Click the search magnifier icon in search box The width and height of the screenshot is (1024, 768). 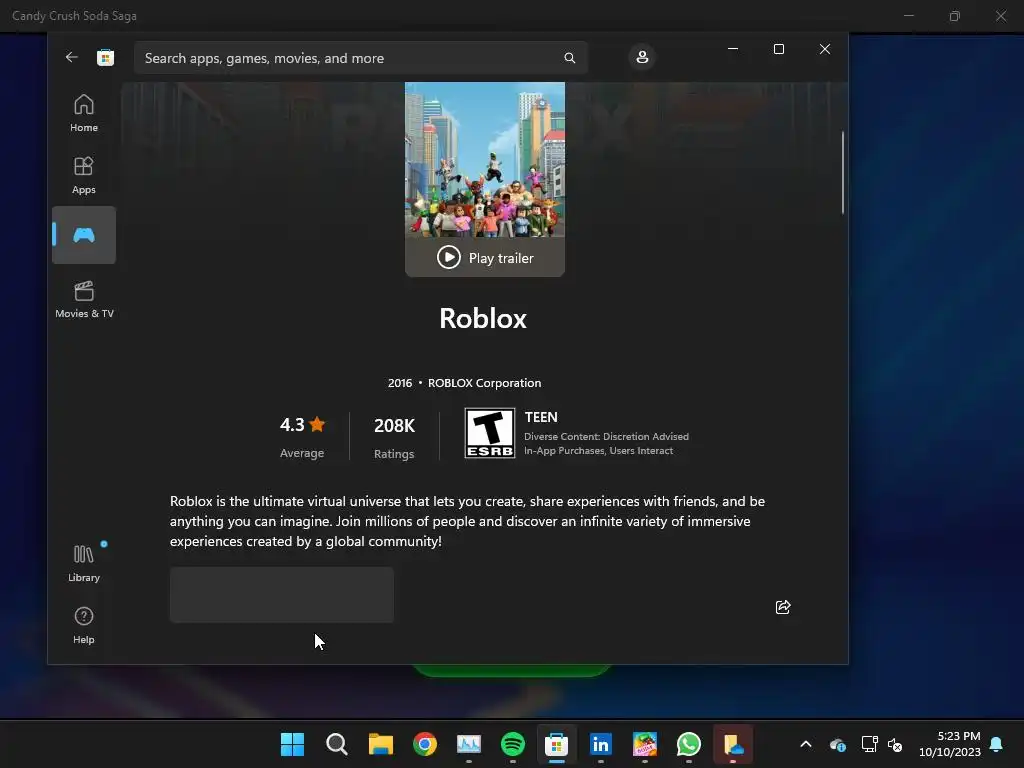pyautogui.click(x=569, y=58)
